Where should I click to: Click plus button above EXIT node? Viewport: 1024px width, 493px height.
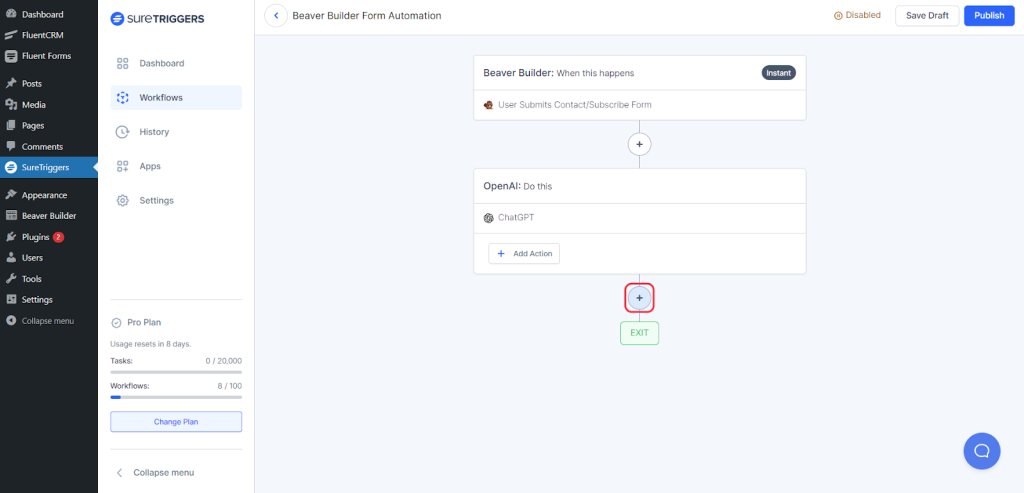639,298
